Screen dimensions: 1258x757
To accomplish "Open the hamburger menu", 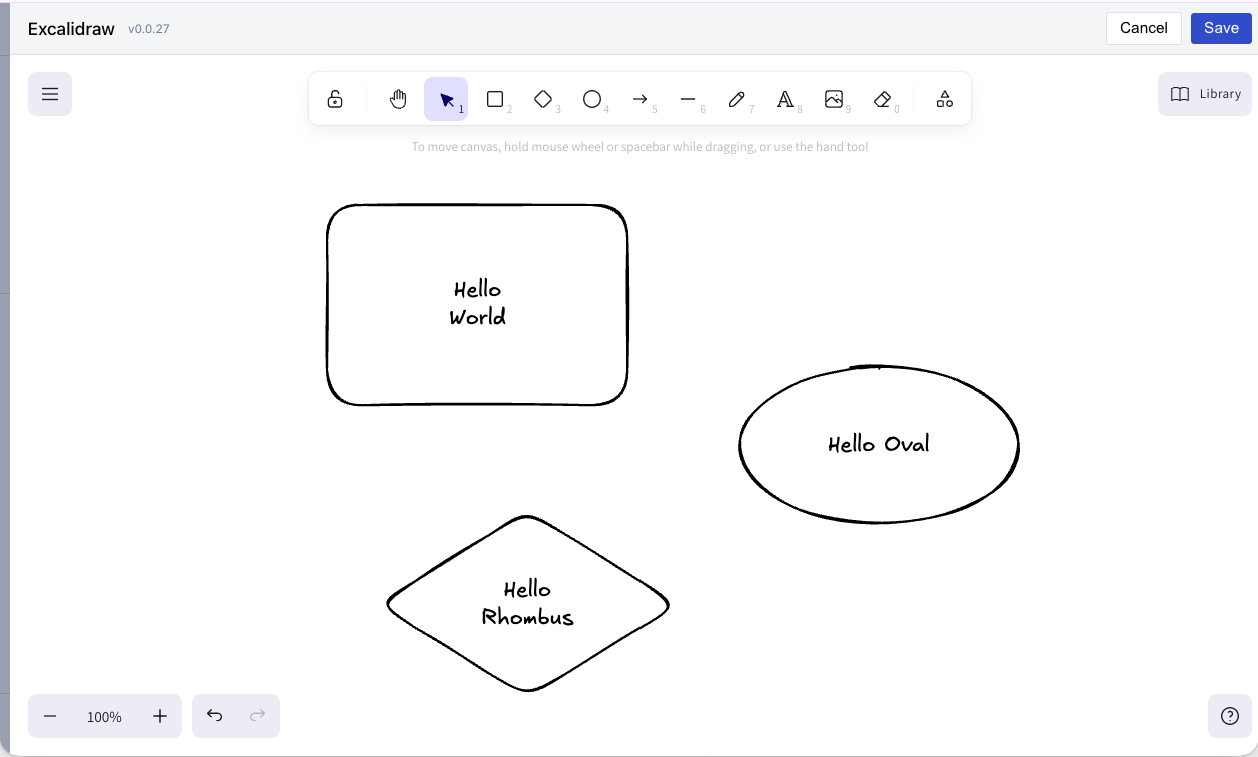I will coord(50,93).
